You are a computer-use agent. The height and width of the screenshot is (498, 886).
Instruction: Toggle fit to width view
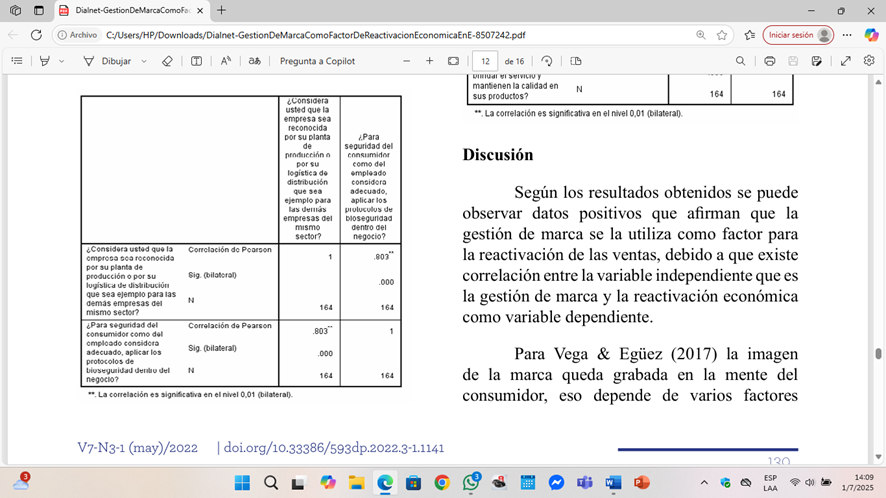[x=453, y=61]
